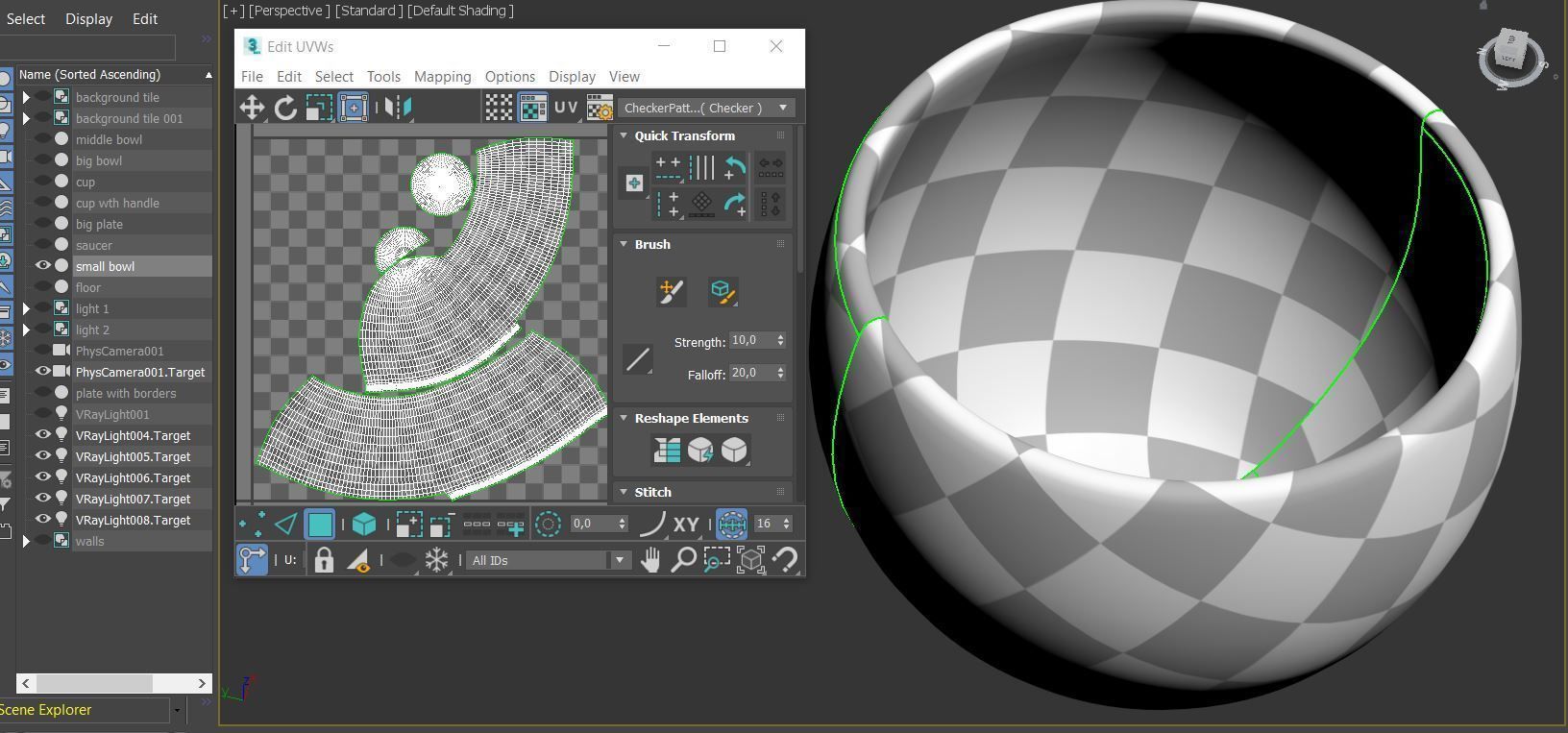Click Align Vertically to Pivot icon

pos(668,204)
